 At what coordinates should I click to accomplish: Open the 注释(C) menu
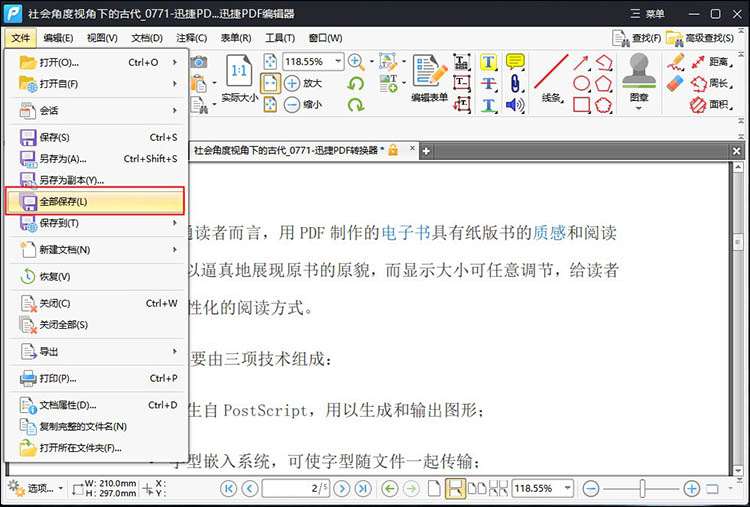tap(191, 38)
